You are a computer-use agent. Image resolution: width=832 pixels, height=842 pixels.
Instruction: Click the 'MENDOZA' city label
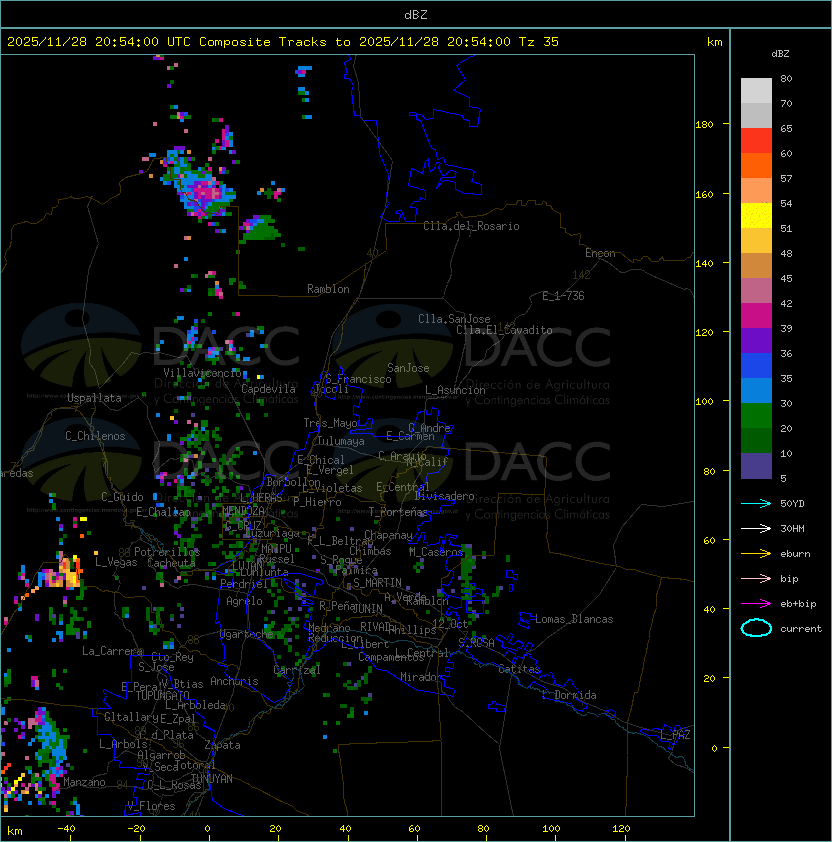243,510
